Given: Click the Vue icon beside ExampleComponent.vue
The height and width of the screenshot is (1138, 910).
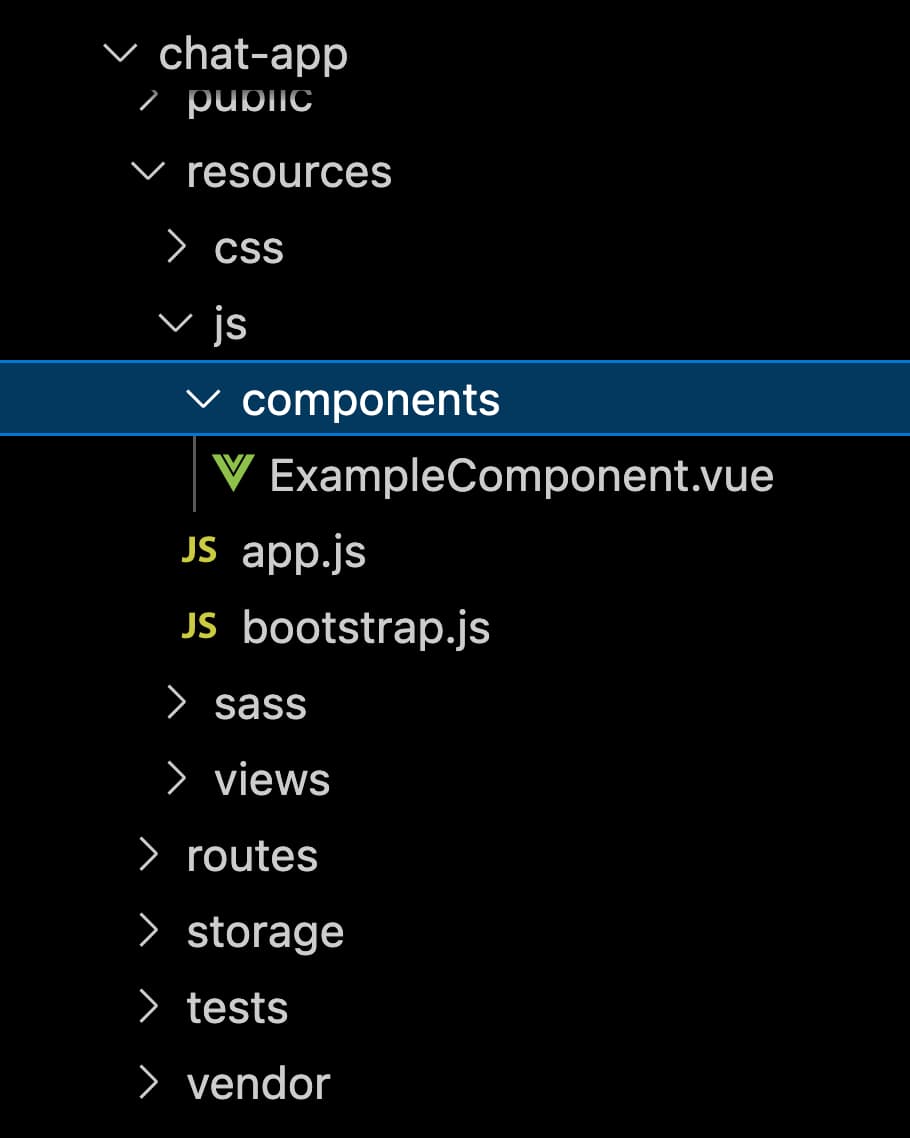Looking at the screenshot, I should coord(233,472).
